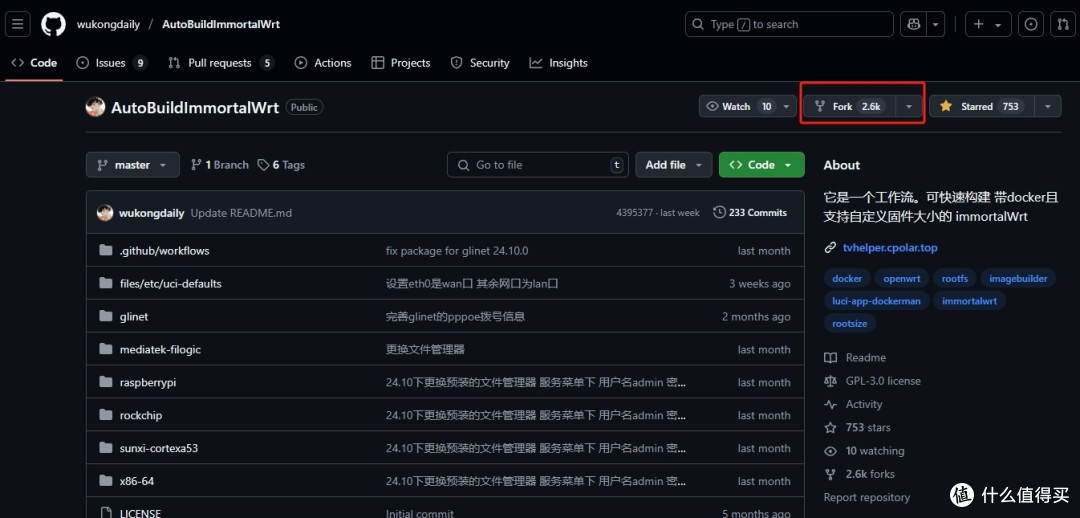Open the Add file dropdown

pos(673,165)
